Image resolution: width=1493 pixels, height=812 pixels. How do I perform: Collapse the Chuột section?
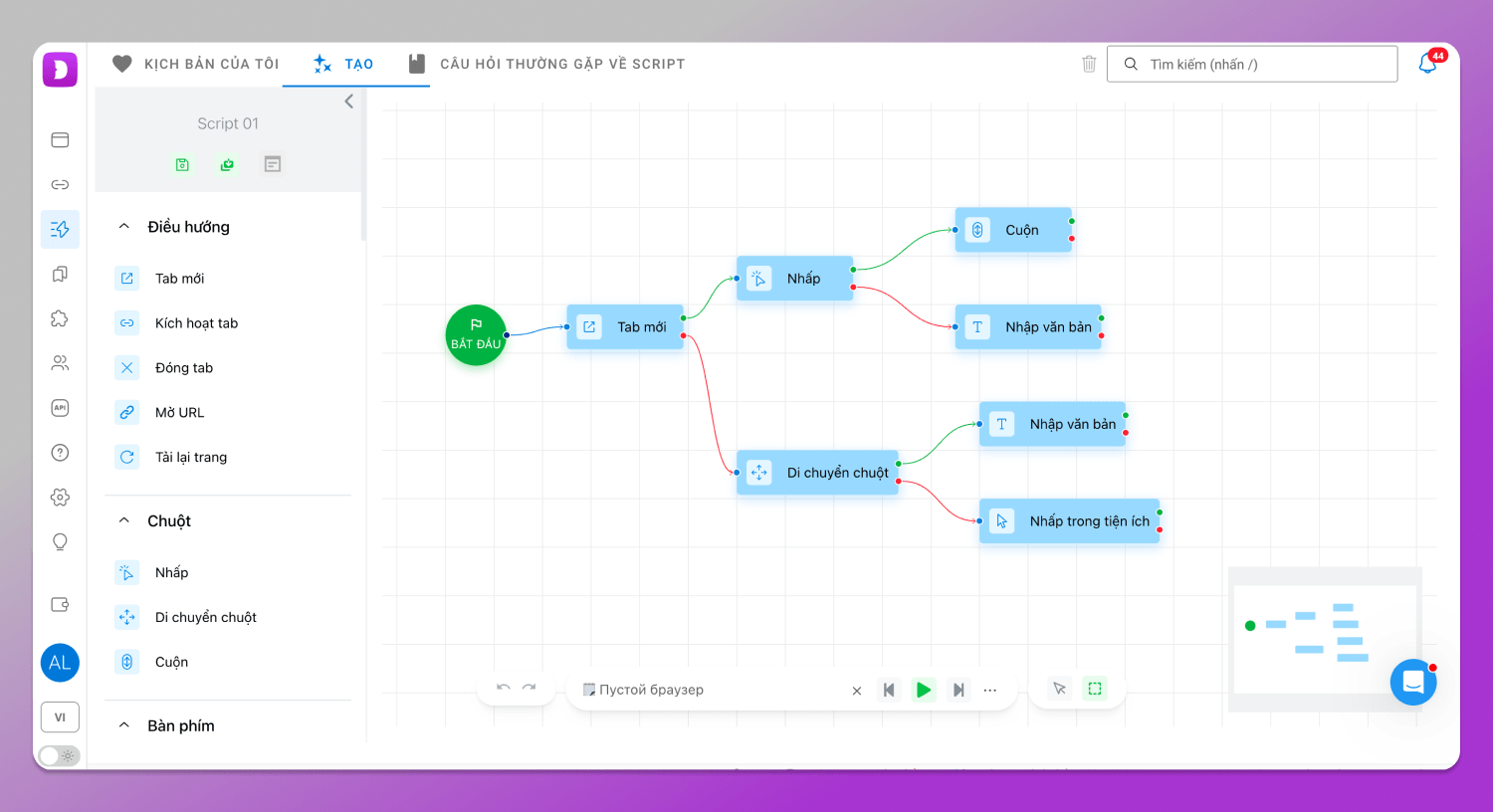tap(124, 520)
